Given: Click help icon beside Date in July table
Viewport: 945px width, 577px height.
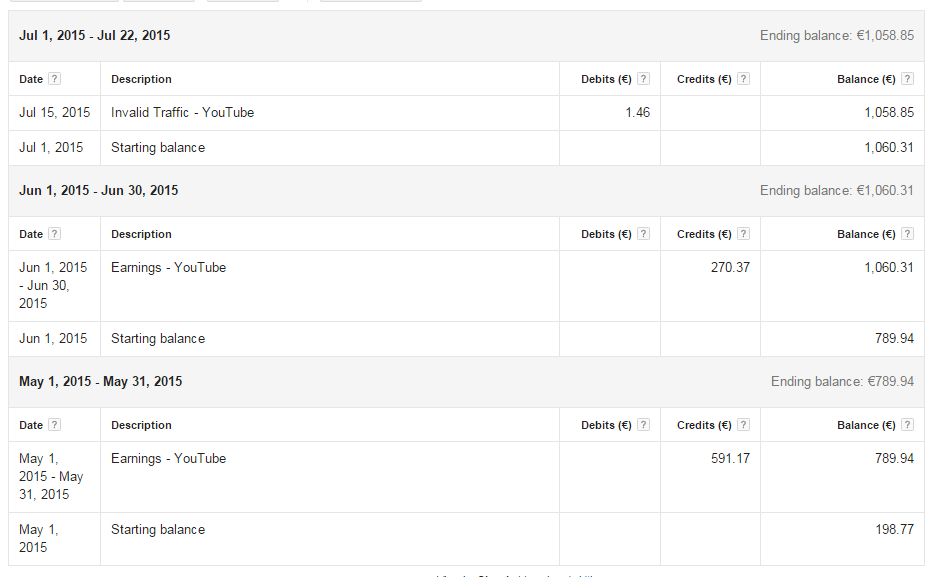Looking at the screenshot, I should tap(54, 79).
